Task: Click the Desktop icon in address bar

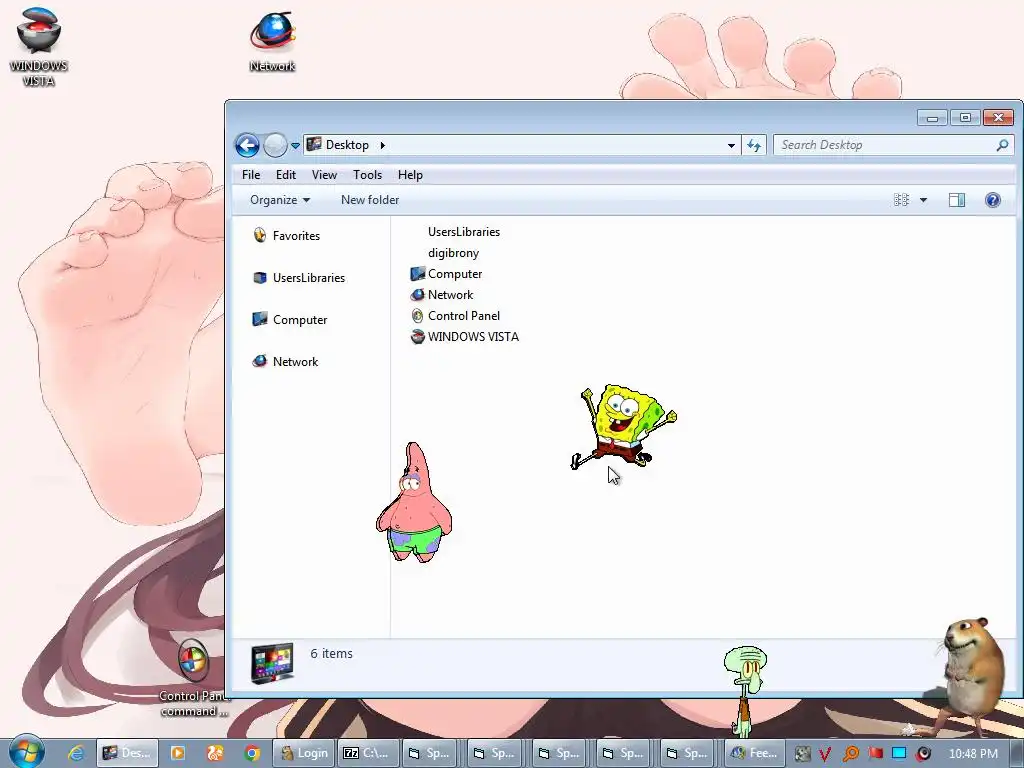Action: pyautogui.click(x=314, y=144)
